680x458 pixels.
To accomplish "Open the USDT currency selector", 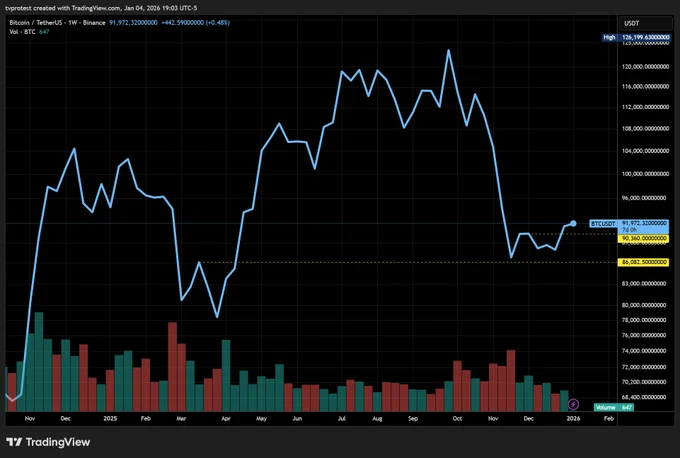I will pos(645,23).
